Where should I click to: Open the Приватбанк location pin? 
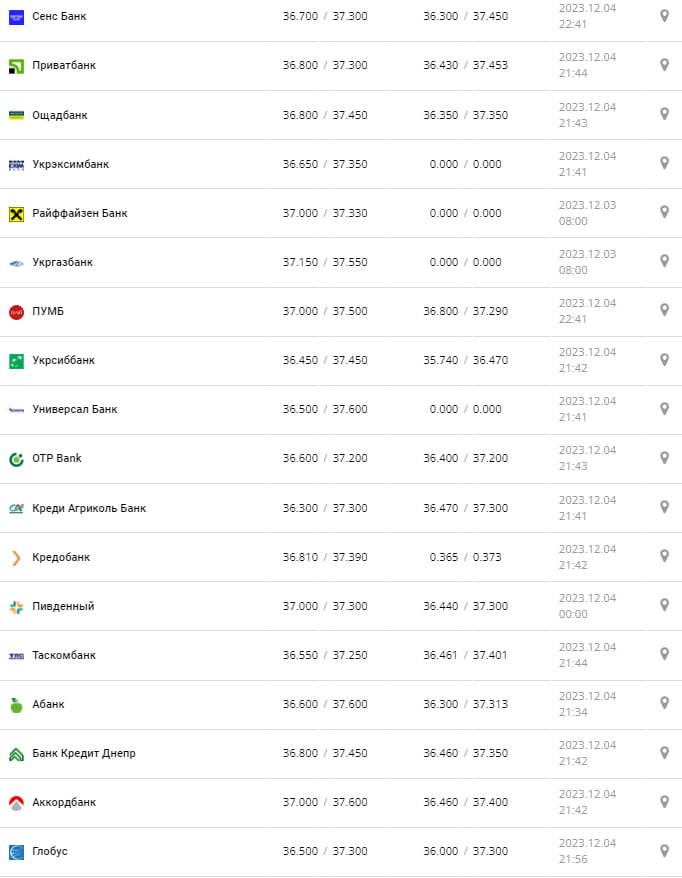pyautogui.click(x=664, y=65)
